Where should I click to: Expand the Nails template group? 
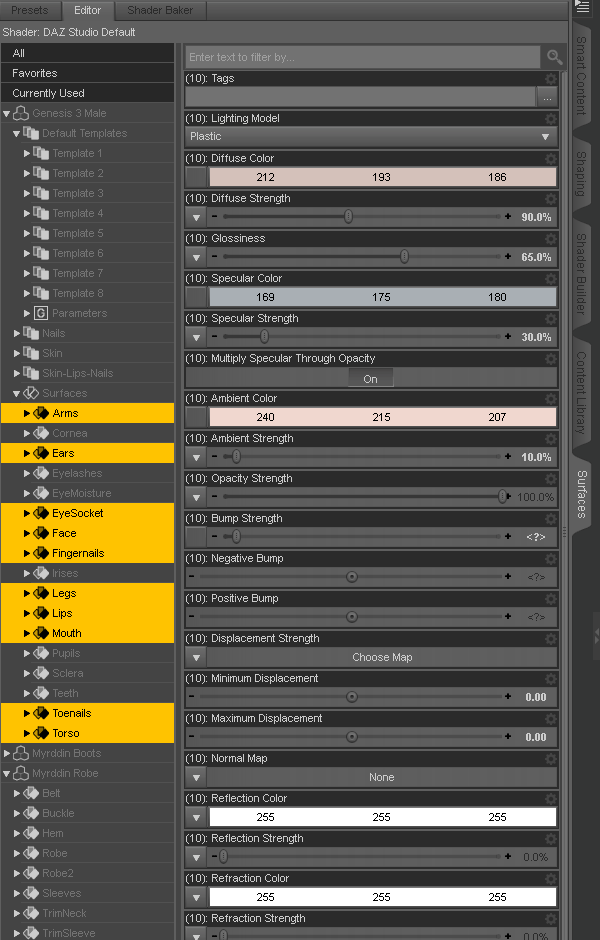pyautogui.click(x=17, y=333)
